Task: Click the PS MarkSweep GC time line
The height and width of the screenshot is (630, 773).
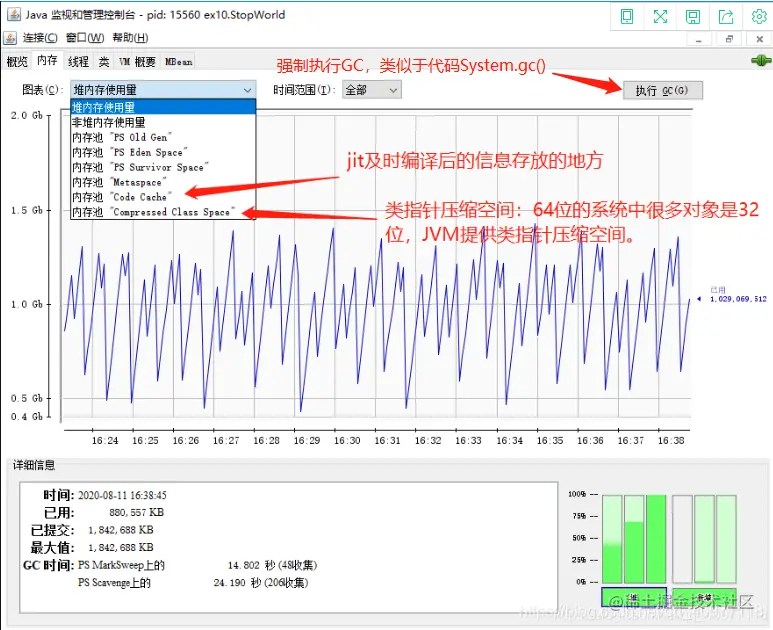Action: 197,565
